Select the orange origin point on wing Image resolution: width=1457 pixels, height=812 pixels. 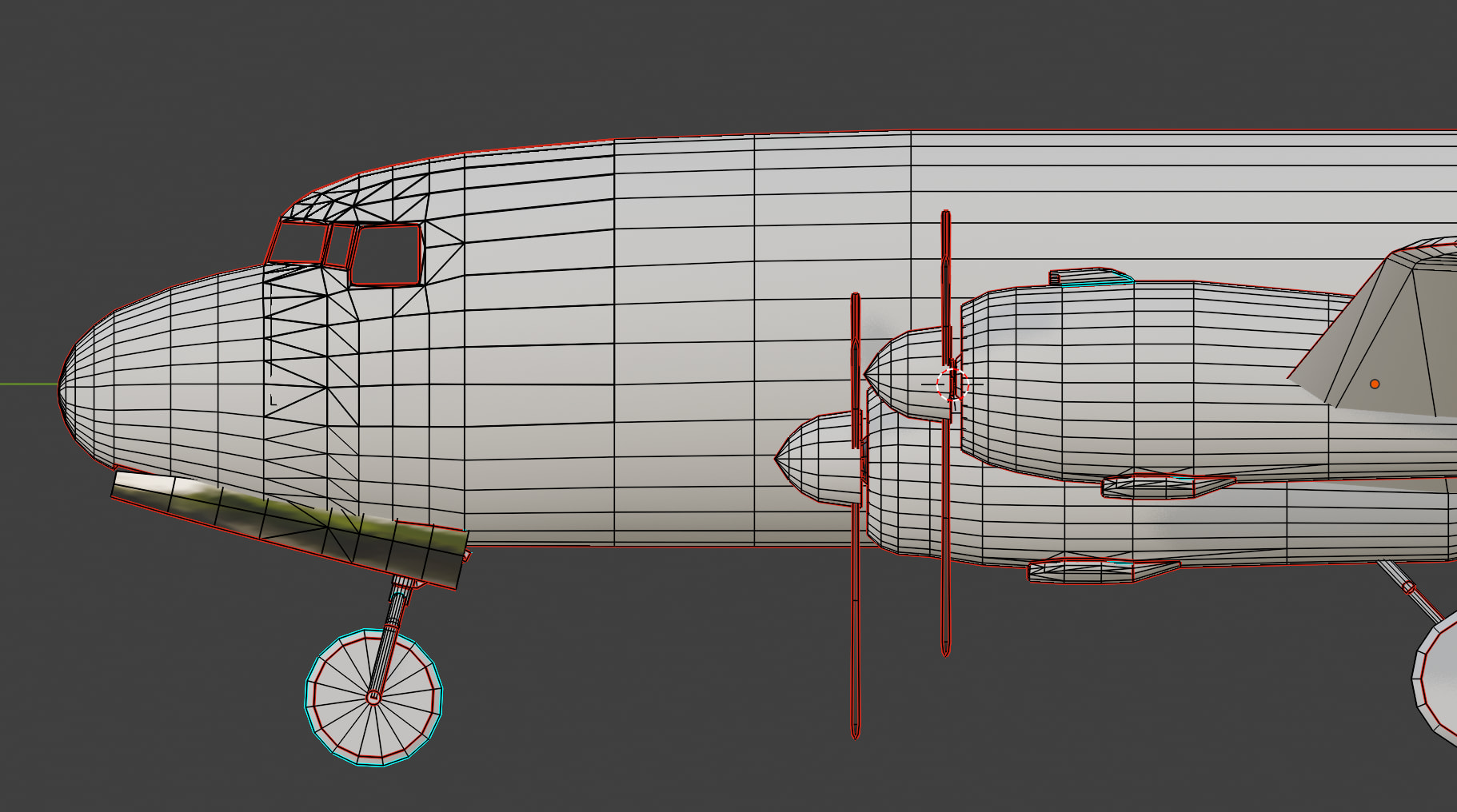click(x=1375, y=384)
